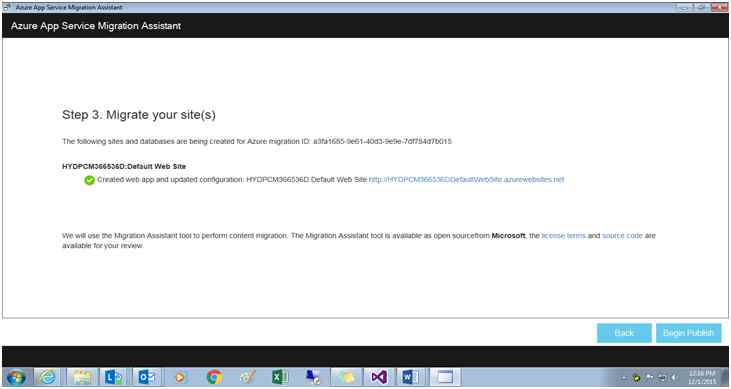Close the Migration Assistant window
The width and height of the screenshot is (731, 389).
(x=719, y=7)
